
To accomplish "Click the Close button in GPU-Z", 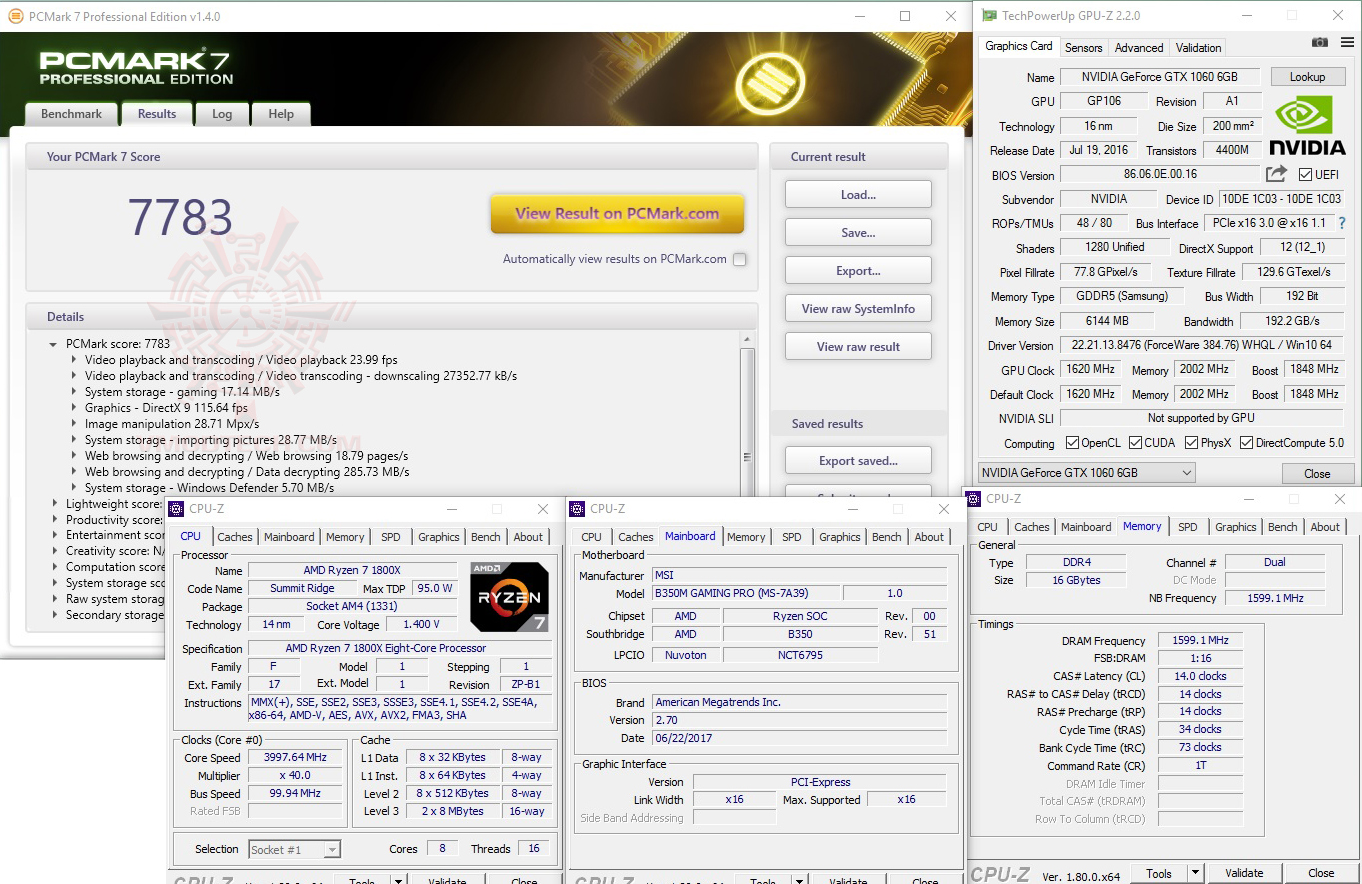I will (1317, 474).
